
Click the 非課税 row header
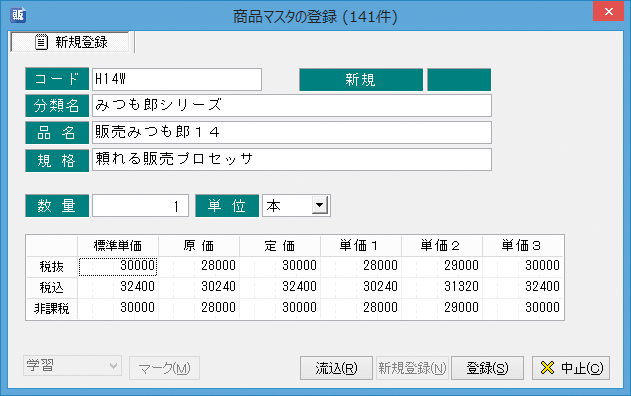pos(52,308)
